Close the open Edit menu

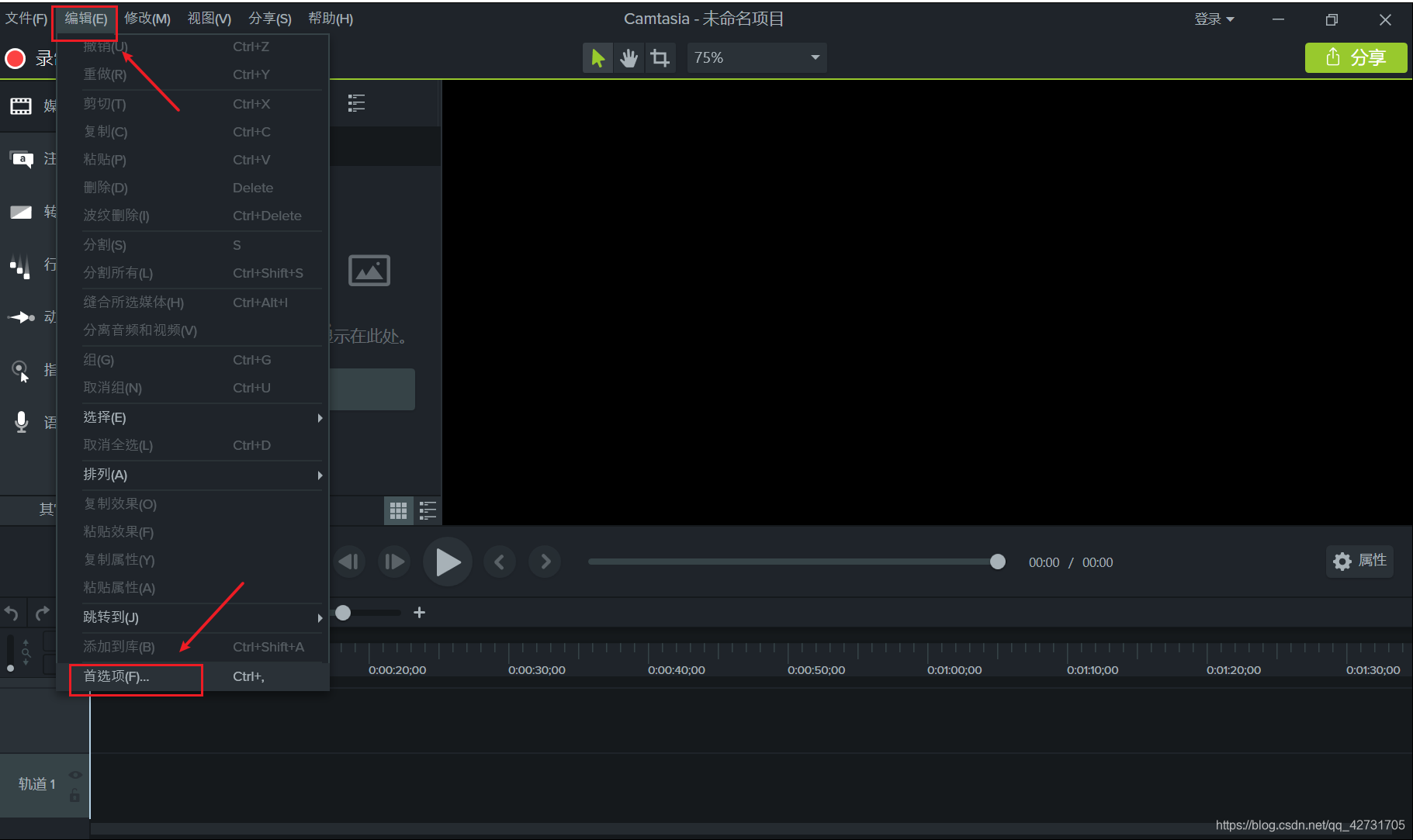coord(85,19)
